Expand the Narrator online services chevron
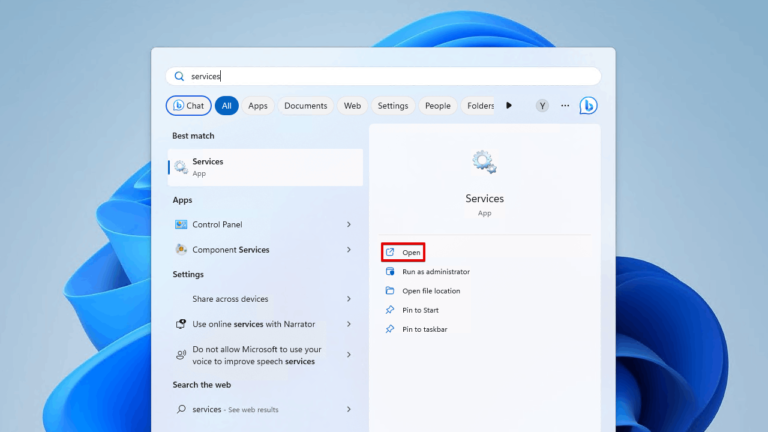Viewport: 768px width, 432px height. pos(349,324)
